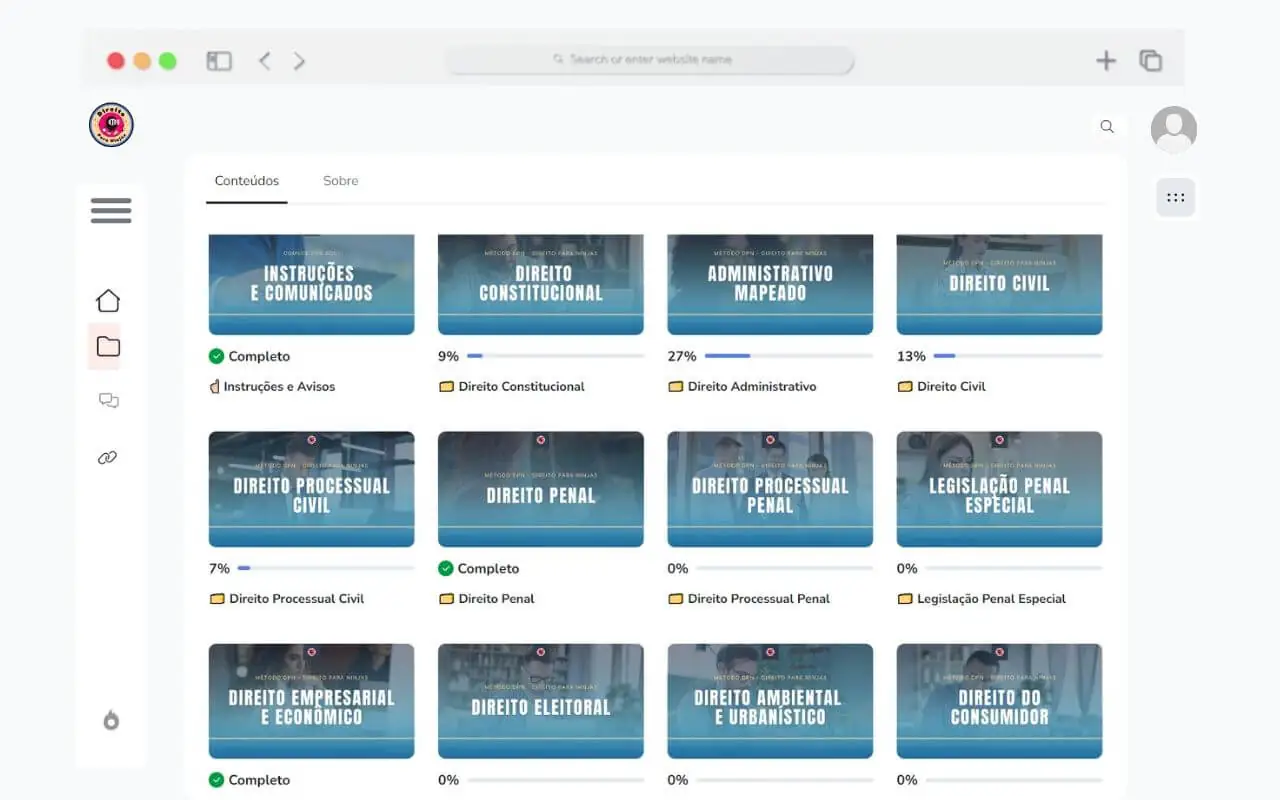Open the user profile avatar
This screenshot has height=800, width=1280.
tap(1174, 129)
